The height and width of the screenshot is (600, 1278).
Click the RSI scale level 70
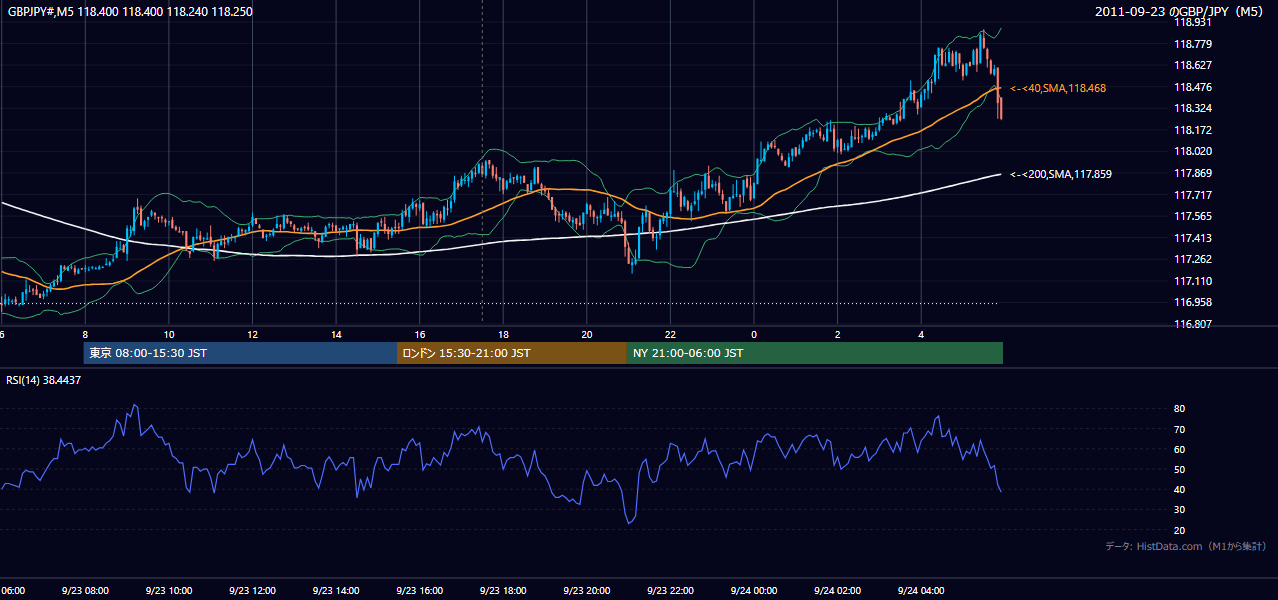pos(1179,429)
